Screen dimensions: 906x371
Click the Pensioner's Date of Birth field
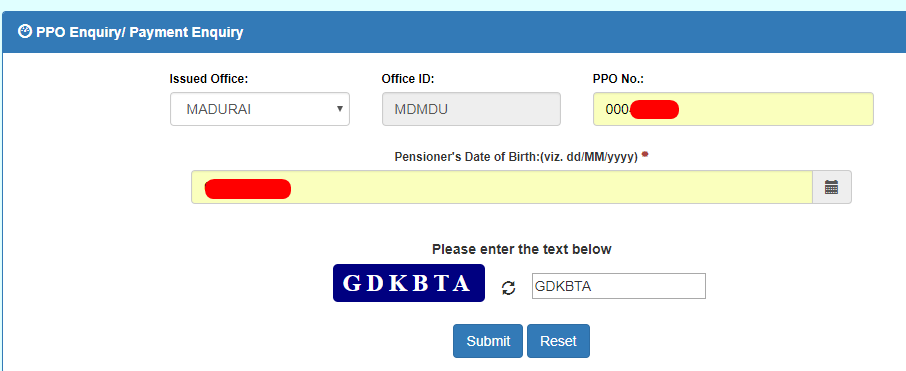pyautogui.click(x=502, y=187)
